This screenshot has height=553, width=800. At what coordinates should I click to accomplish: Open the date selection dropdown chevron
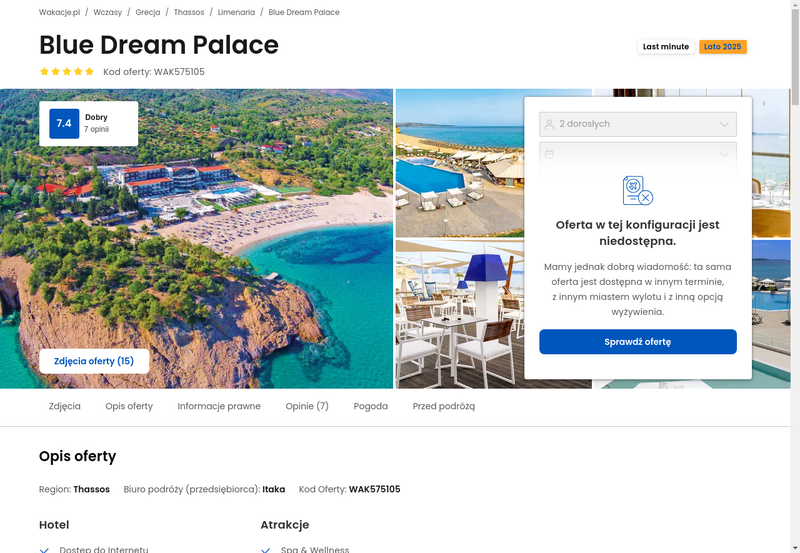click(724, 154)
